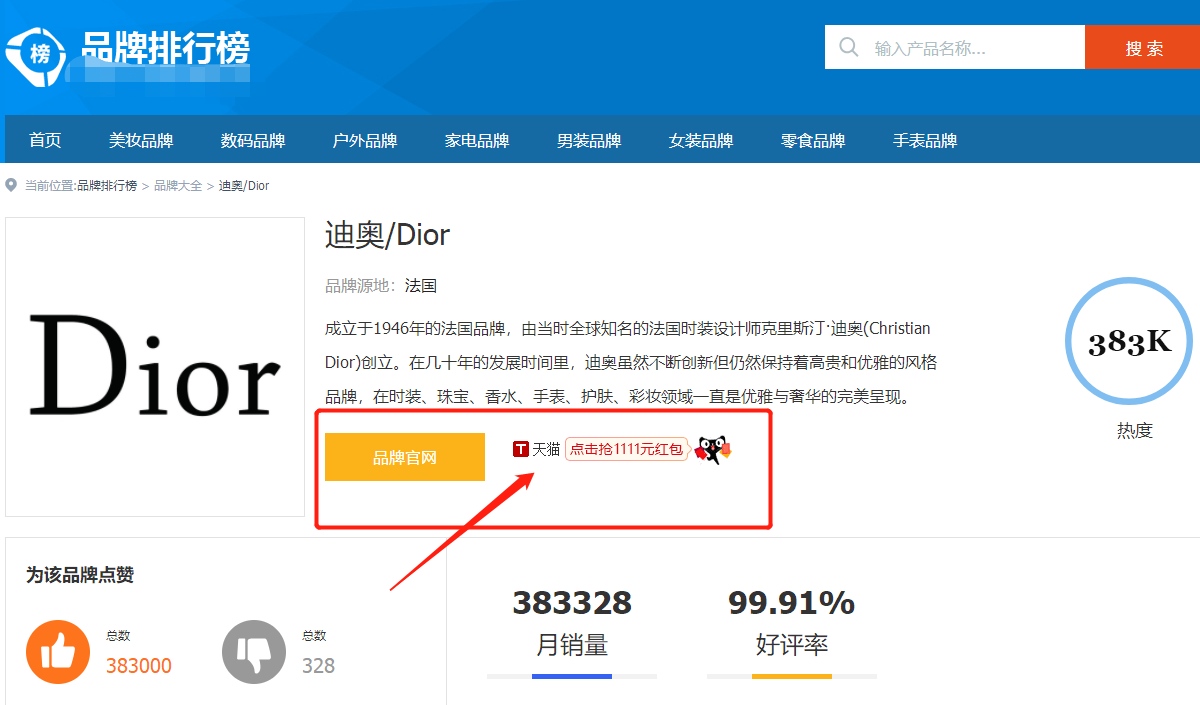Open the 女装品牌 navigation tab
Screen dimensions: 1200x705
[x=701, y=140]
